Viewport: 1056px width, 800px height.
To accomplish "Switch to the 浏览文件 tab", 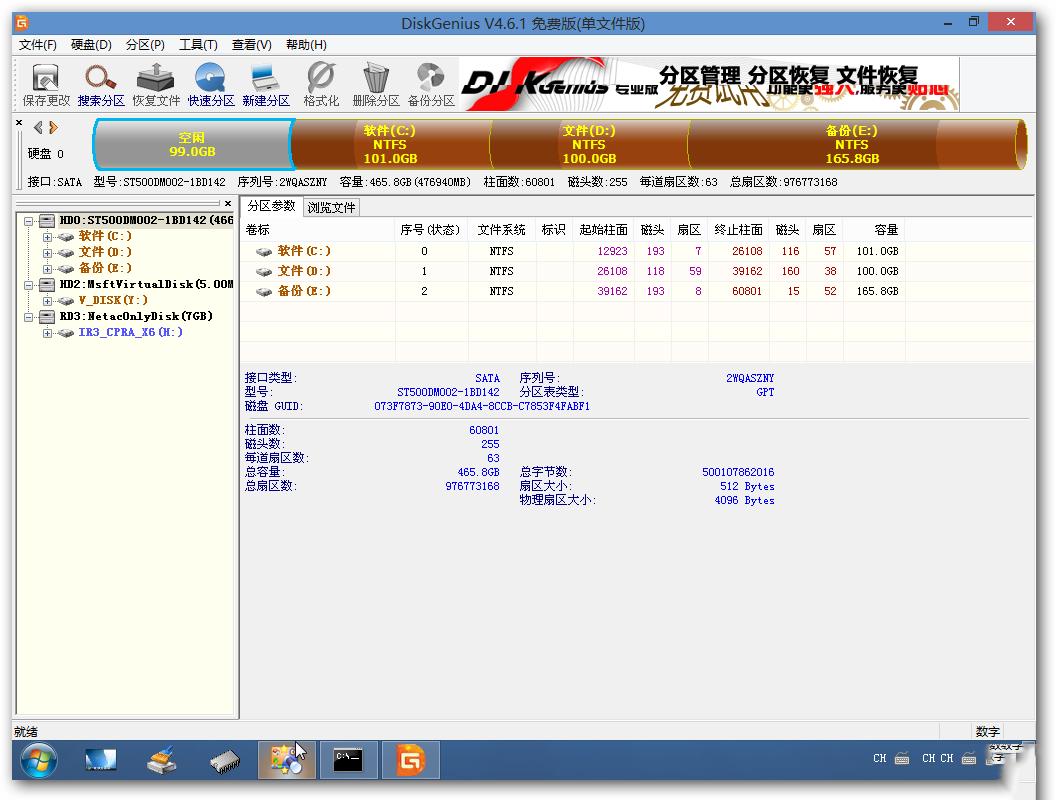I will click(x=333, y=207).
